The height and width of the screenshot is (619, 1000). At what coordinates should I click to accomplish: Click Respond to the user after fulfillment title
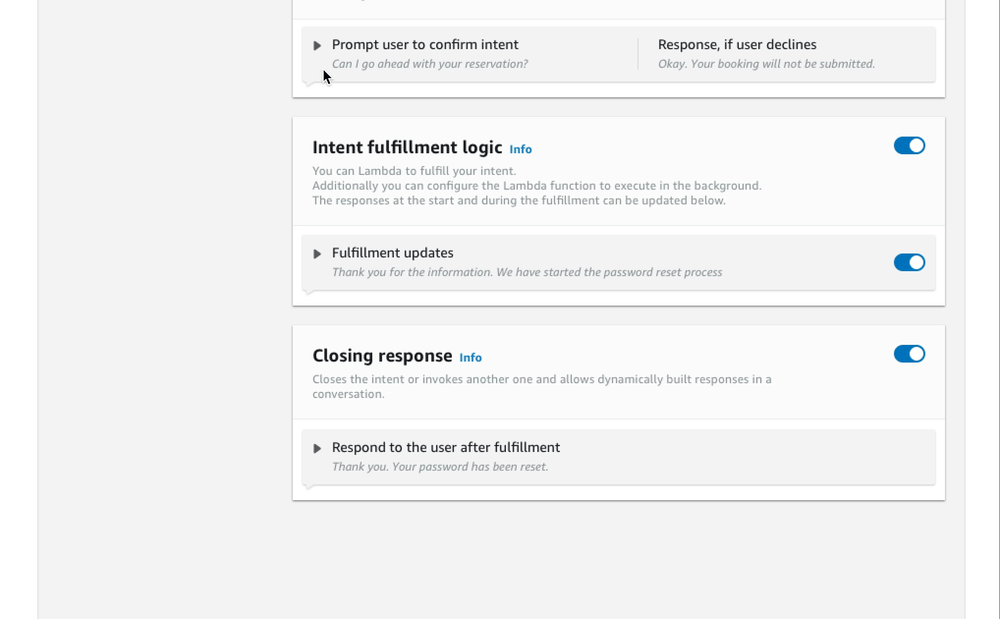tap(446, 448)
